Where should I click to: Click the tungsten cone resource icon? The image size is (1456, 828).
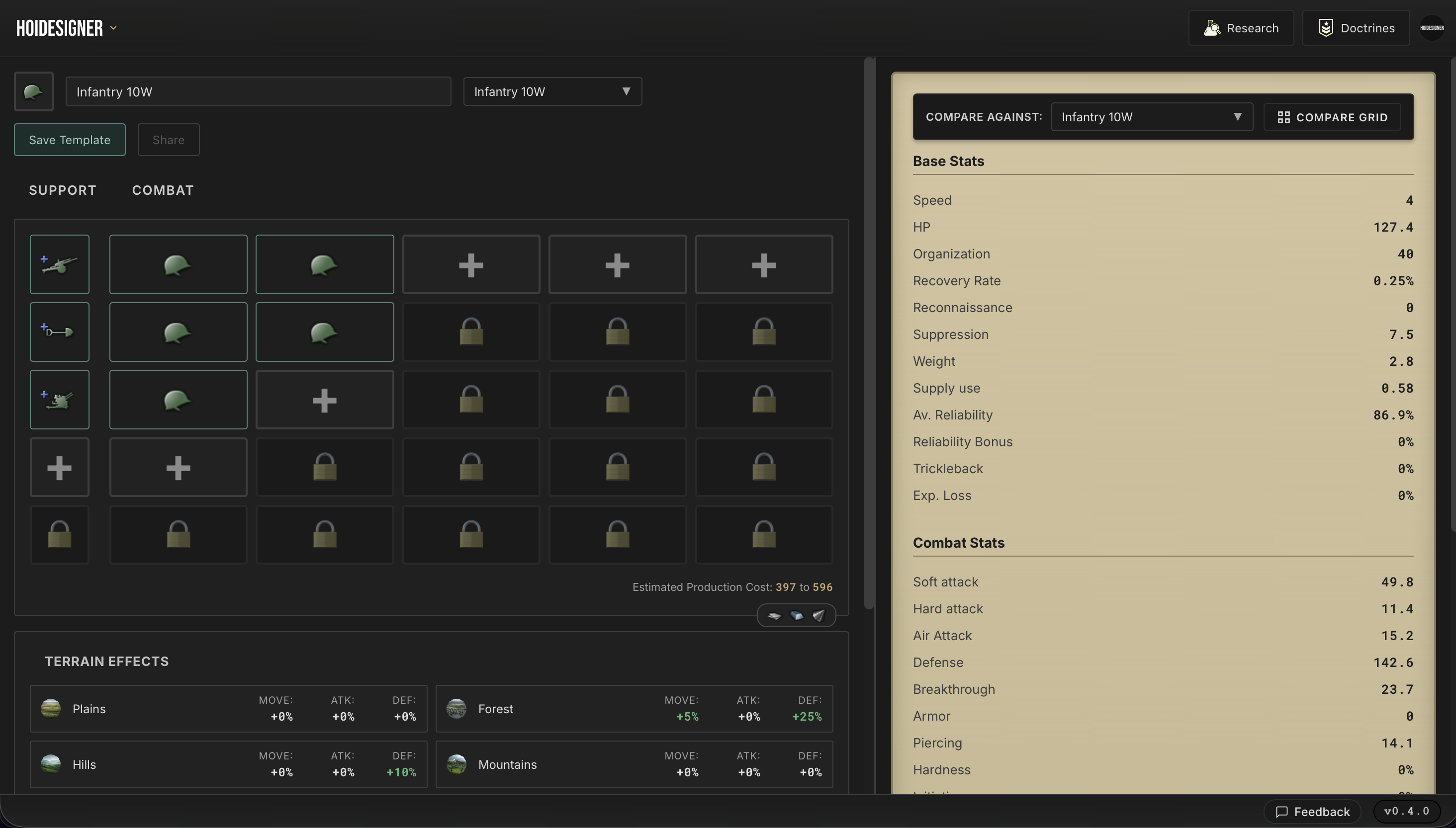(819, 615)
